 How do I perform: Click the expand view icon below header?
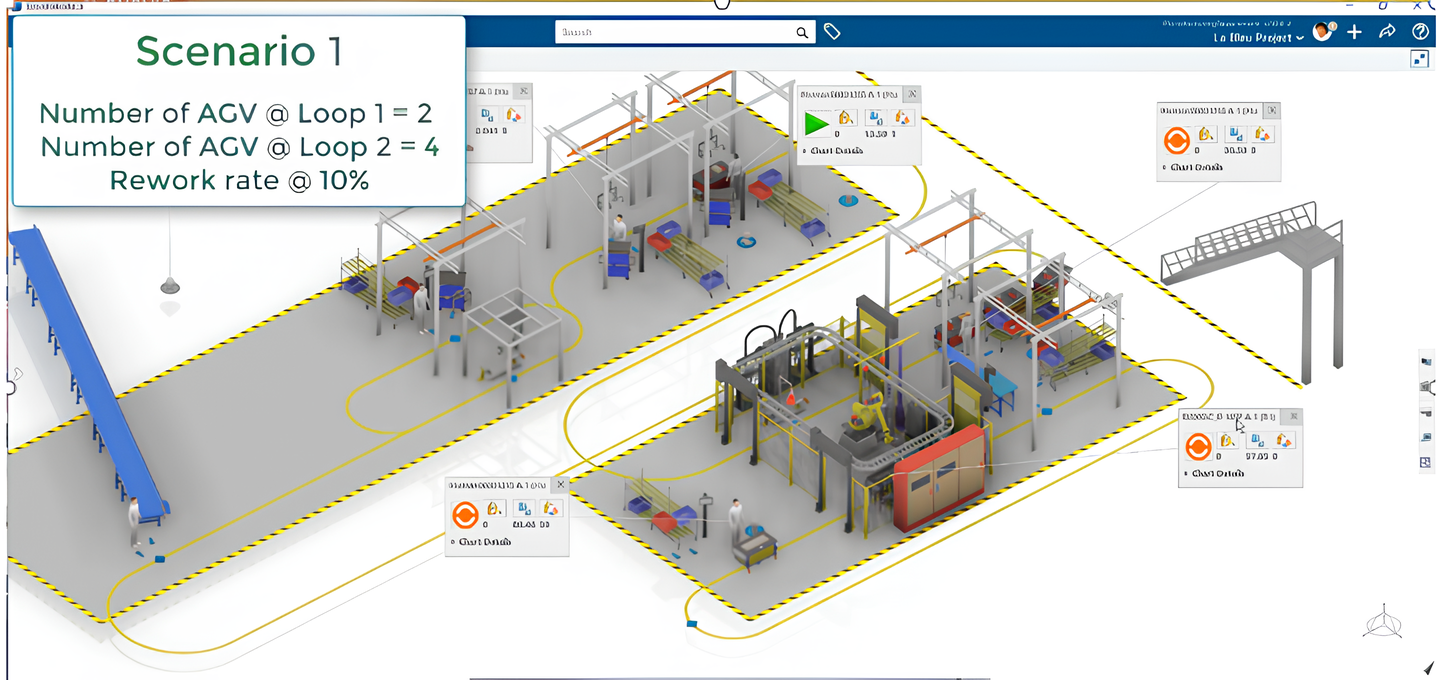1419,59
